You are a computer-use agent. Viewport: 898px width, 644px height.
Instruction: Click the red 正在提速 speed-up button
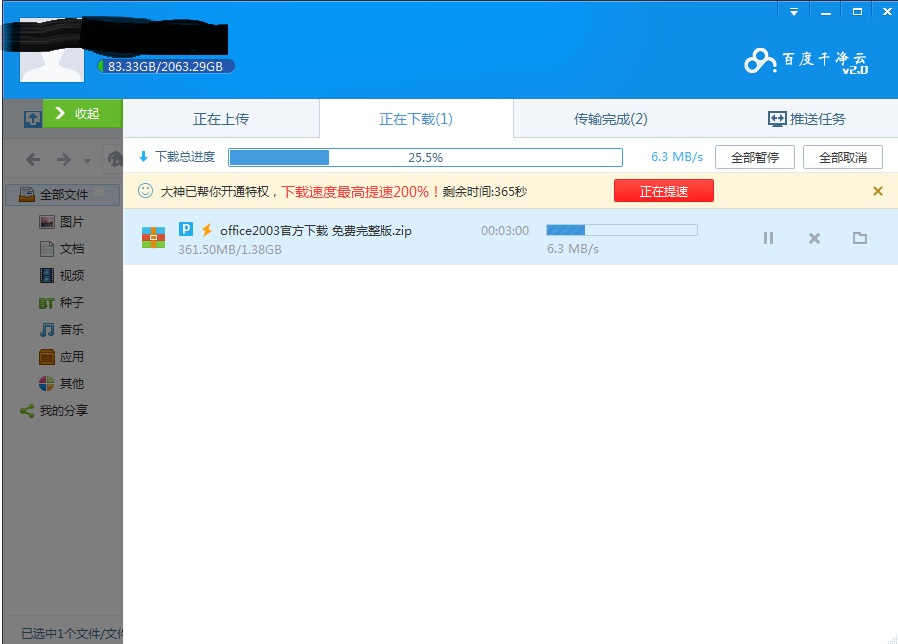point(663,190)
